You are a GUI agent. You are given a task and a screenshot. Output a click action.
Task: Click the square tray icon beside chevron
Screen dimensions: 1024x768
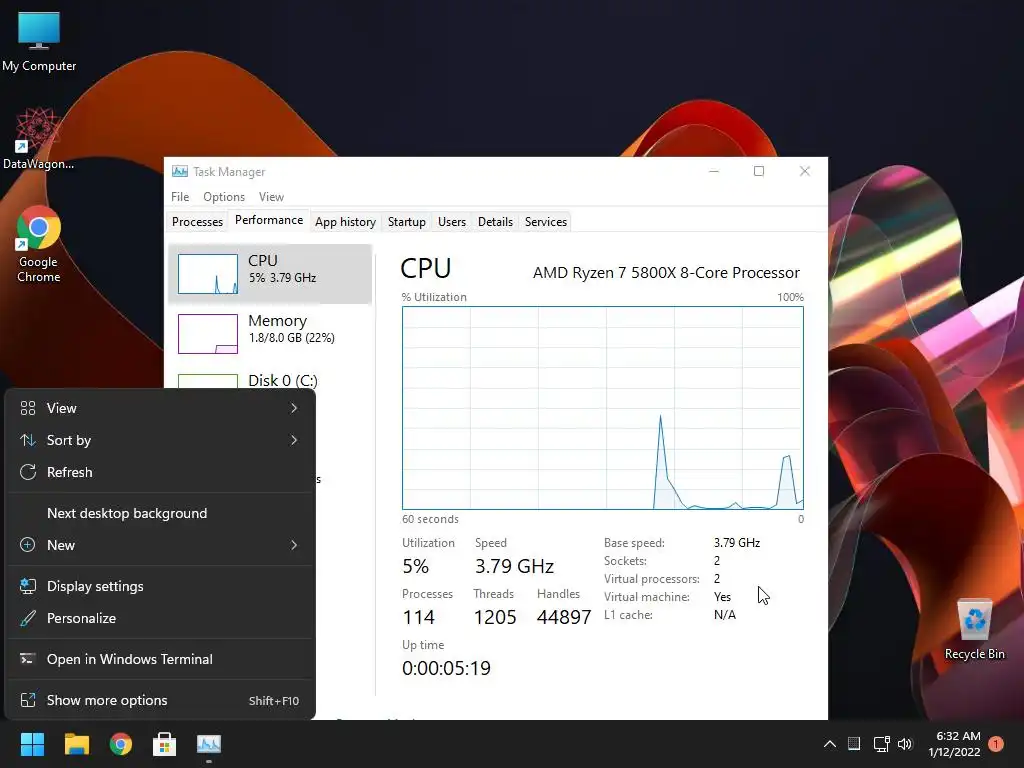point(854,743)
